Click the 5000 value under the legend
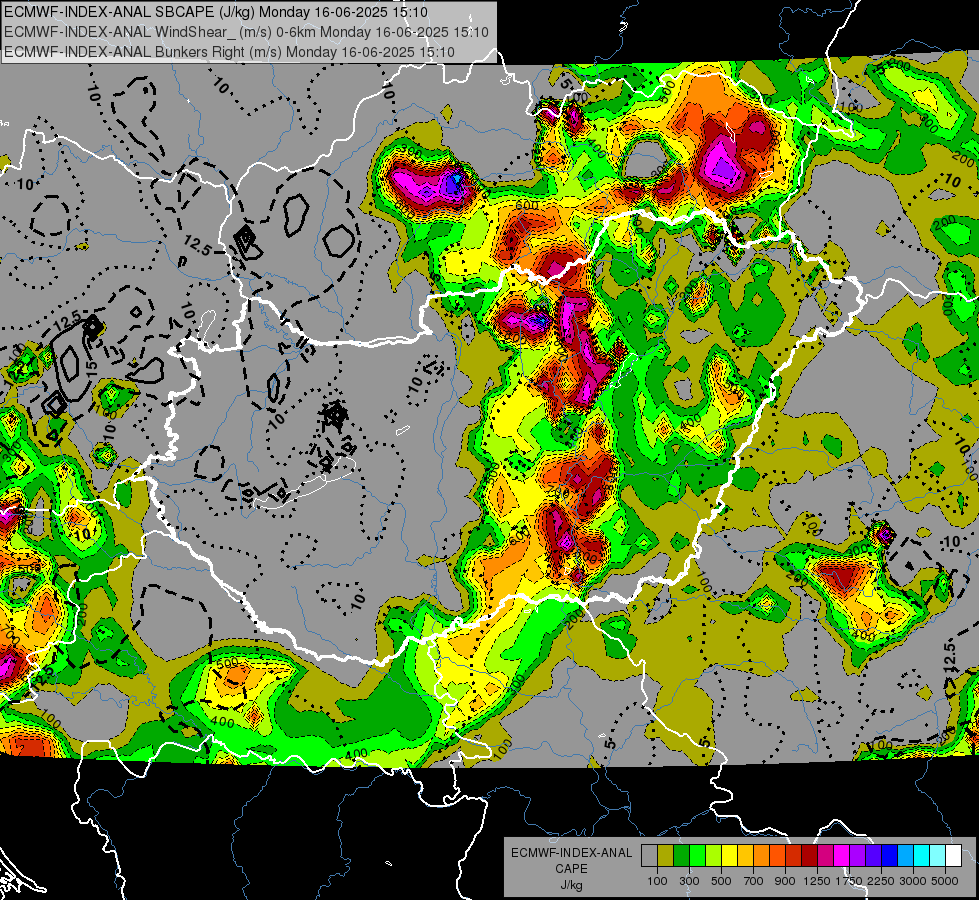 (x=945, y=881)
